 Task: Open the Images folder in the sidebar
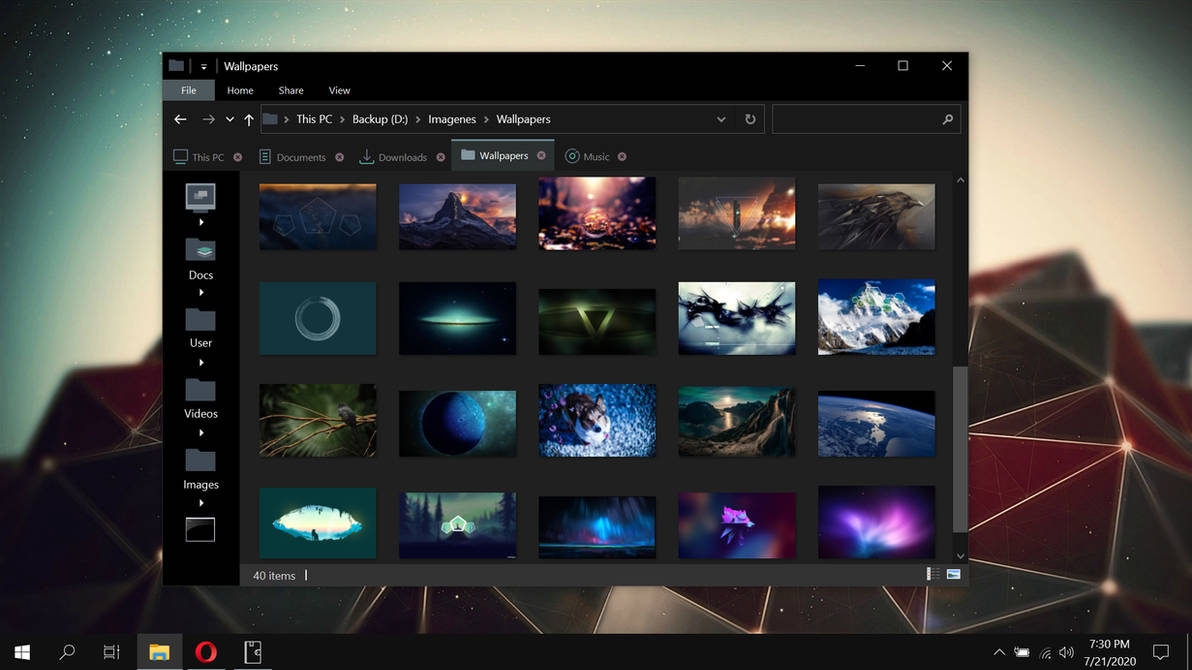pyautogui.click(x=200, y=465)
